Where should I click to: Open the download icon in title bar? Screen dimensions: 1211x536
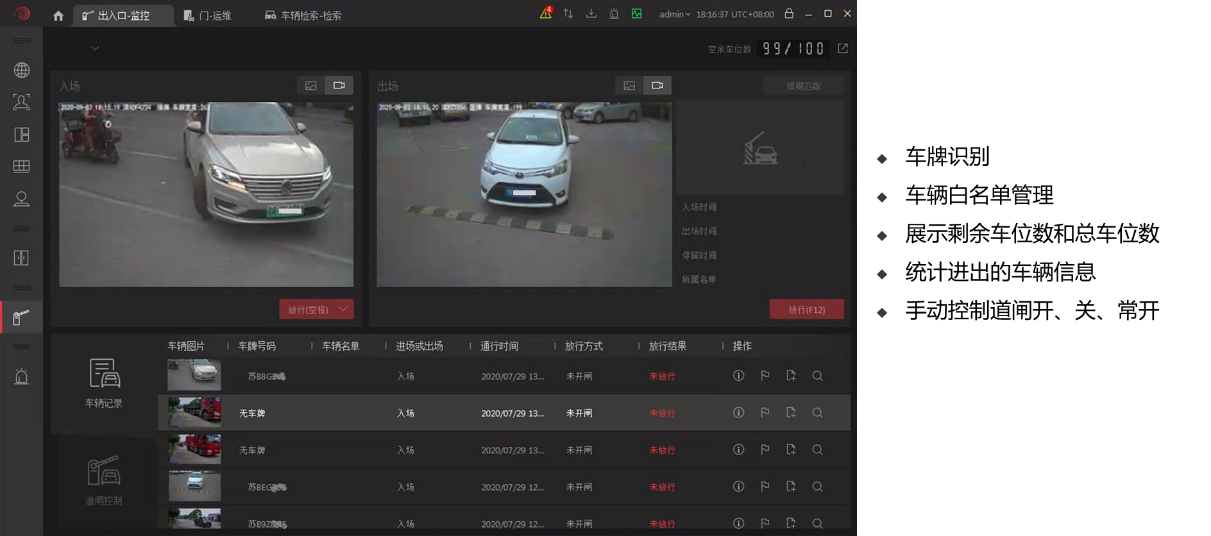tap(591, 14)
